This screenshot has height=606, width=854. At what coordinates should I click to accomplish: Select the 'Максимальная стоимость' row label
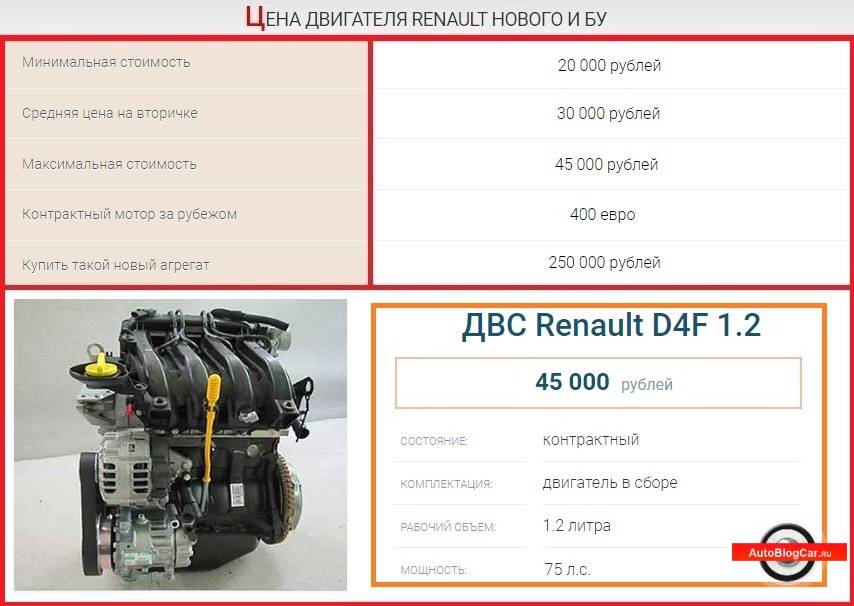[x=109, y=164]
